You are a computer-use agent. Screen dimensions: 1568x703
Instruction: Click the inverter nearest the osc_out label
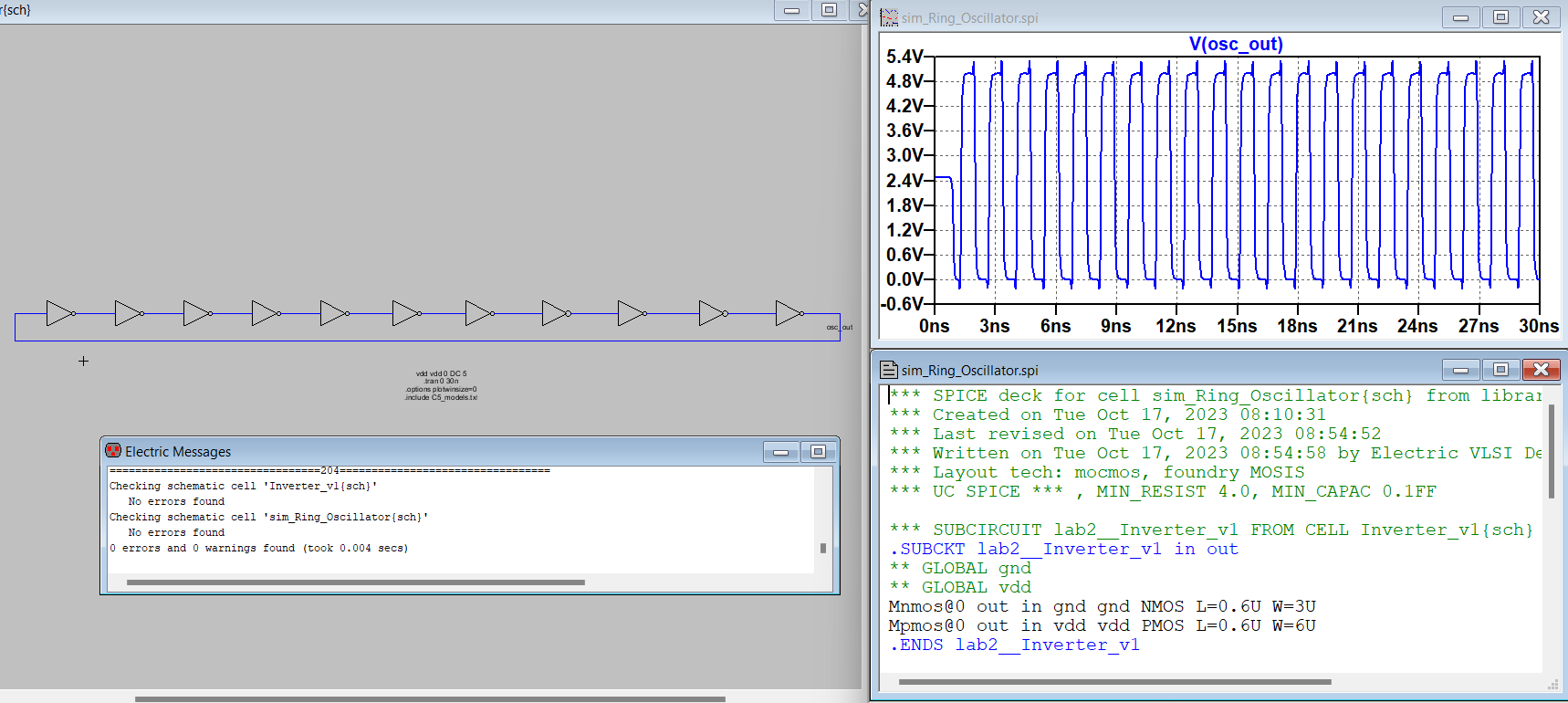(790, 313)
